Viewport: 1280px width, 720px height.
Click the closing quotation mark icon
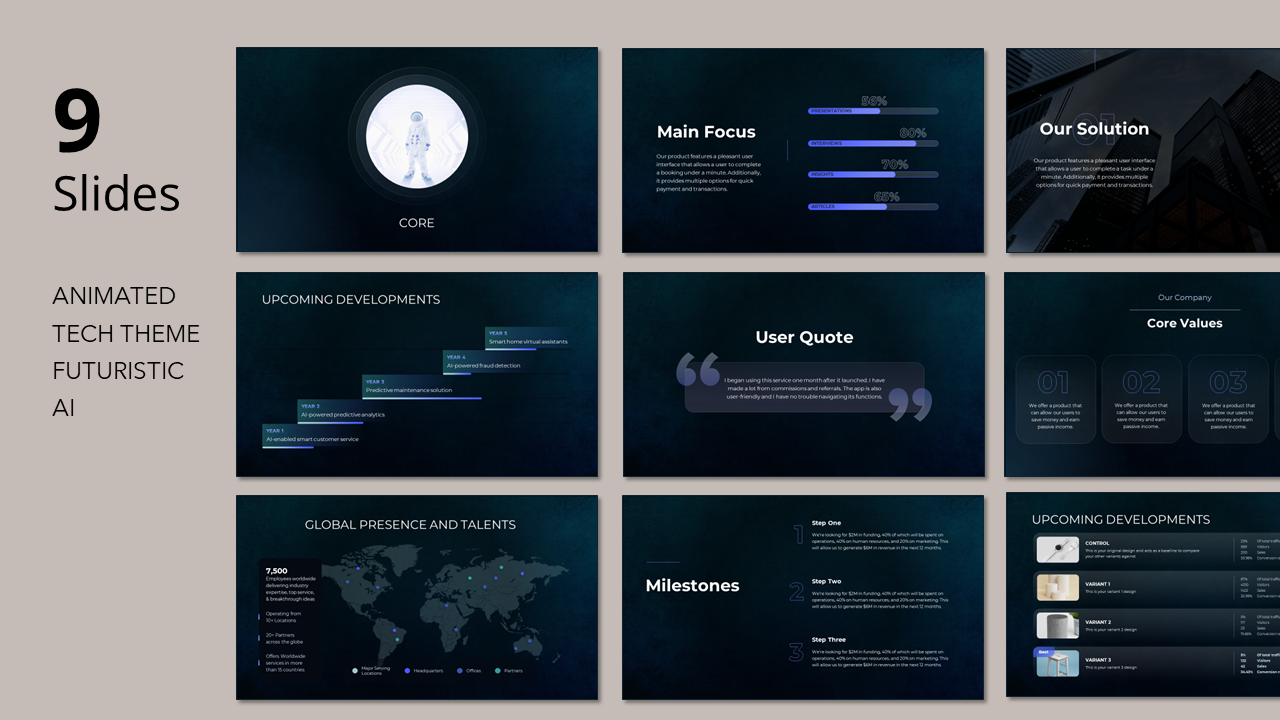pyautogui.click(x=910, y=404)
